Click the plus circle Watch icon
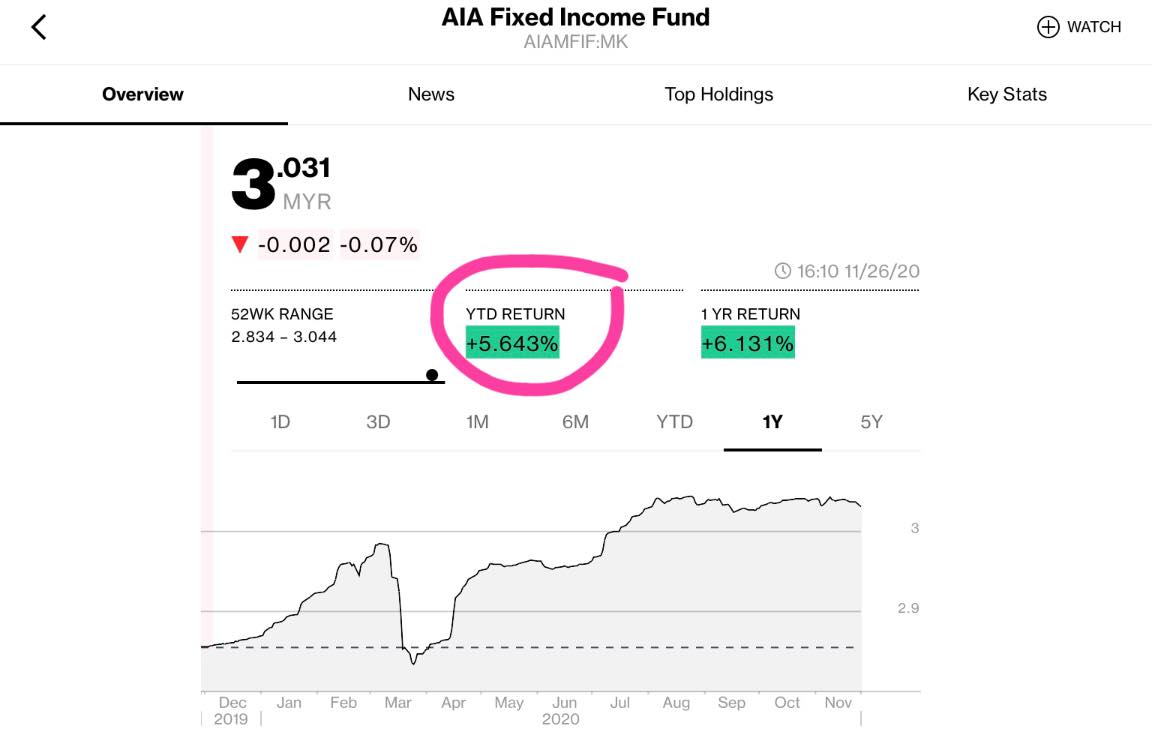This screenshot has width=1152, height=732. [1048, 27]
